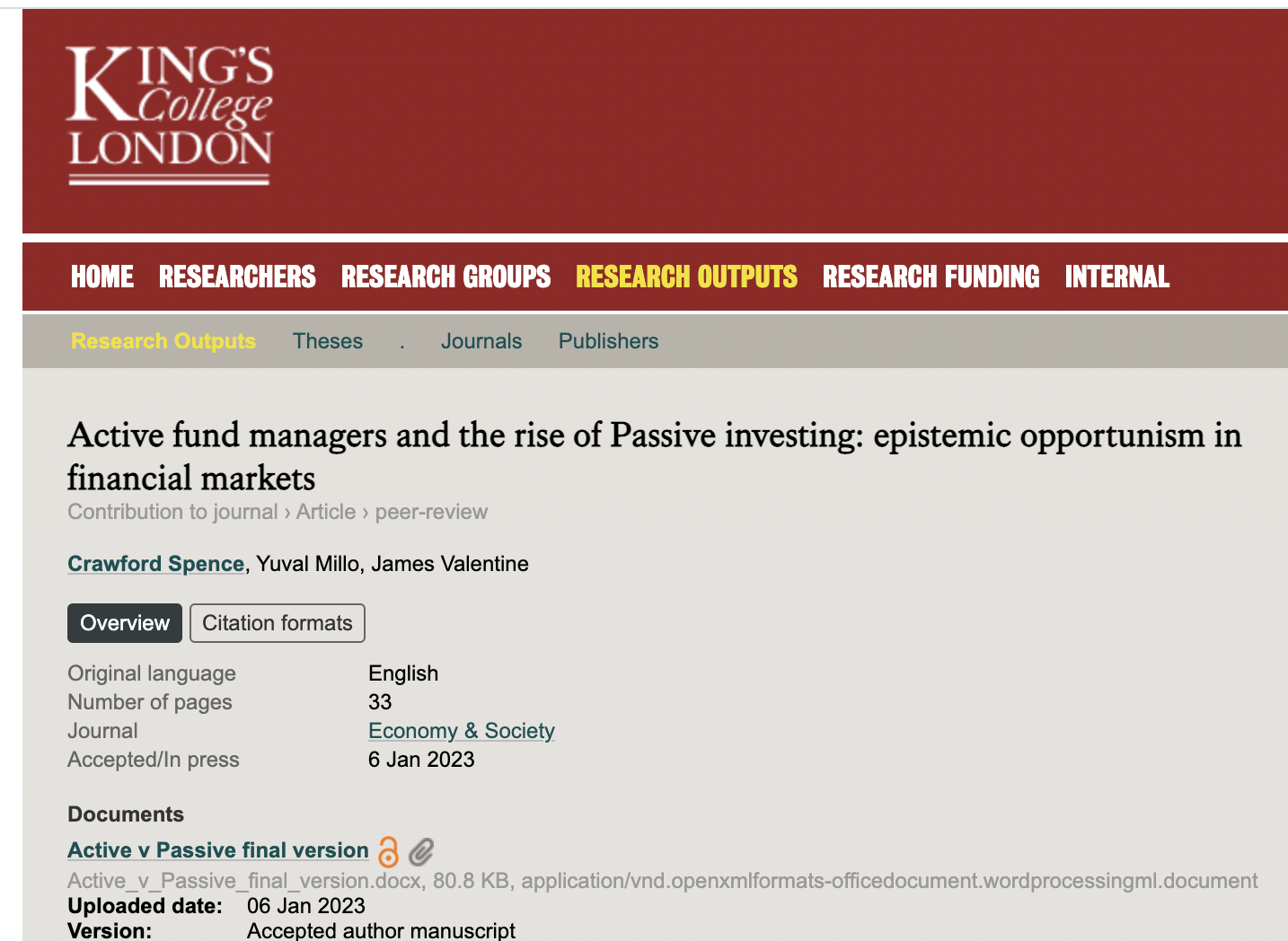Open the Research Groups menu

pos(446,277)
